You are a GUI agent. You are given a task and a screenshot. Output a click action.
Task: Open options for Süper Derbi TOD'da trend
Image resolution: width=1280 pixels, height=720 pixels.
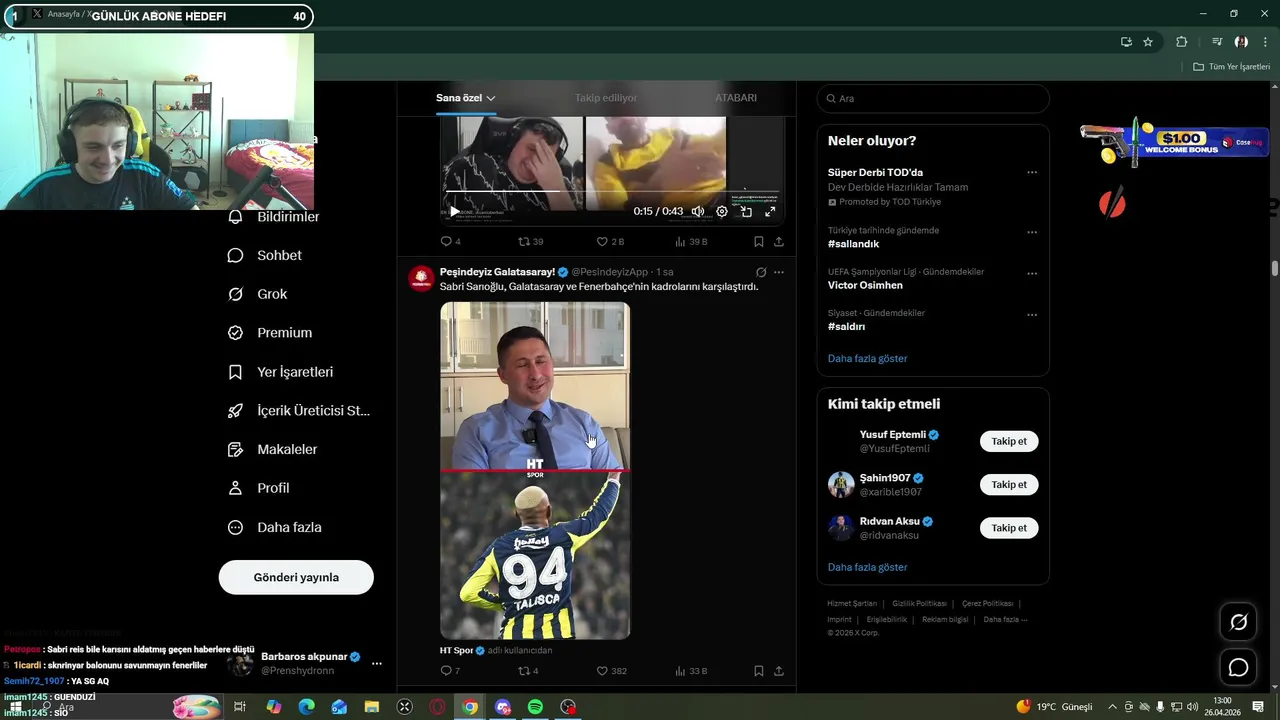(1032, 173)
